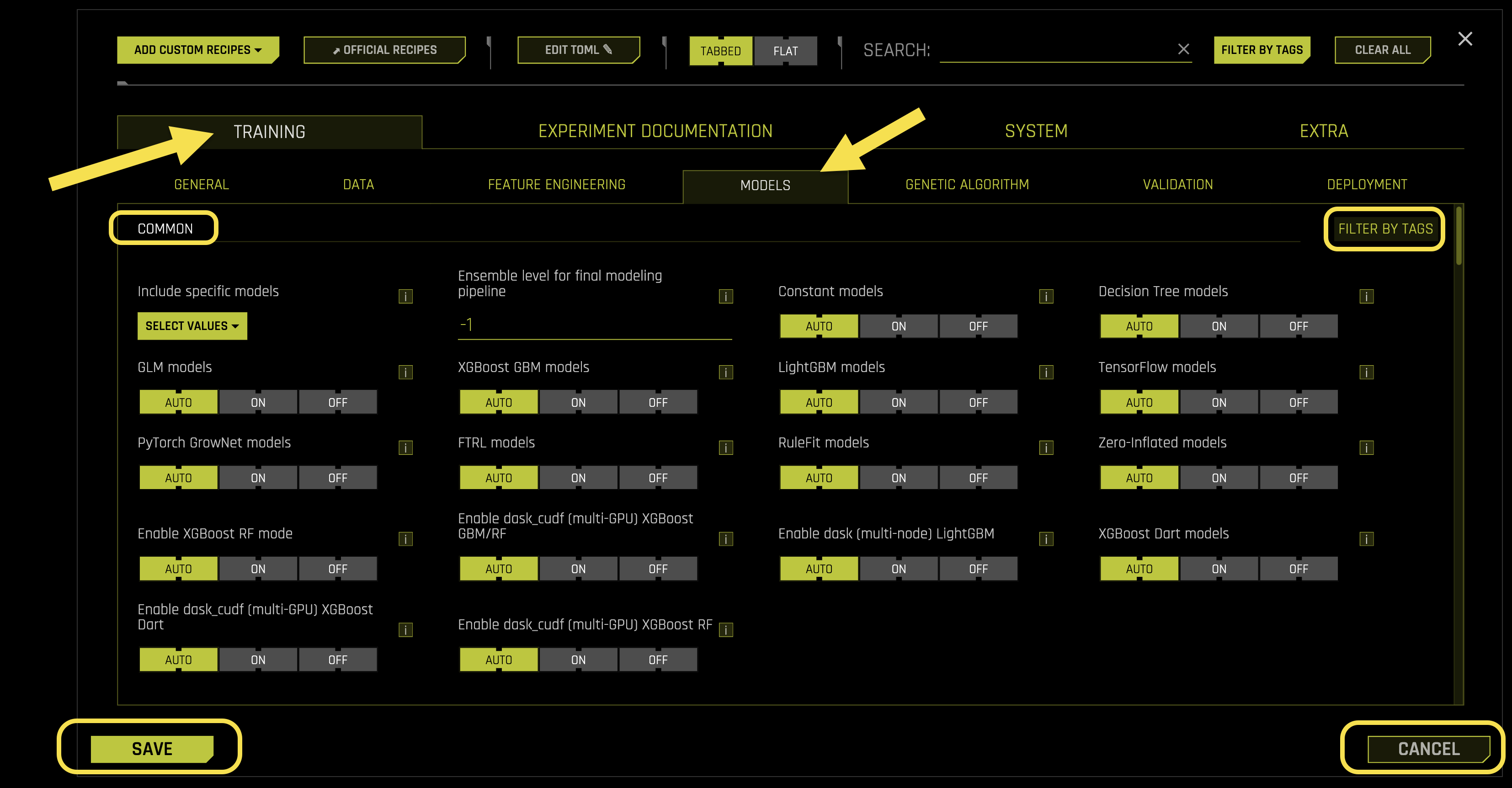The image size is (1512, 788).
Task: Open Select Values dropdown
Action: 192,325
